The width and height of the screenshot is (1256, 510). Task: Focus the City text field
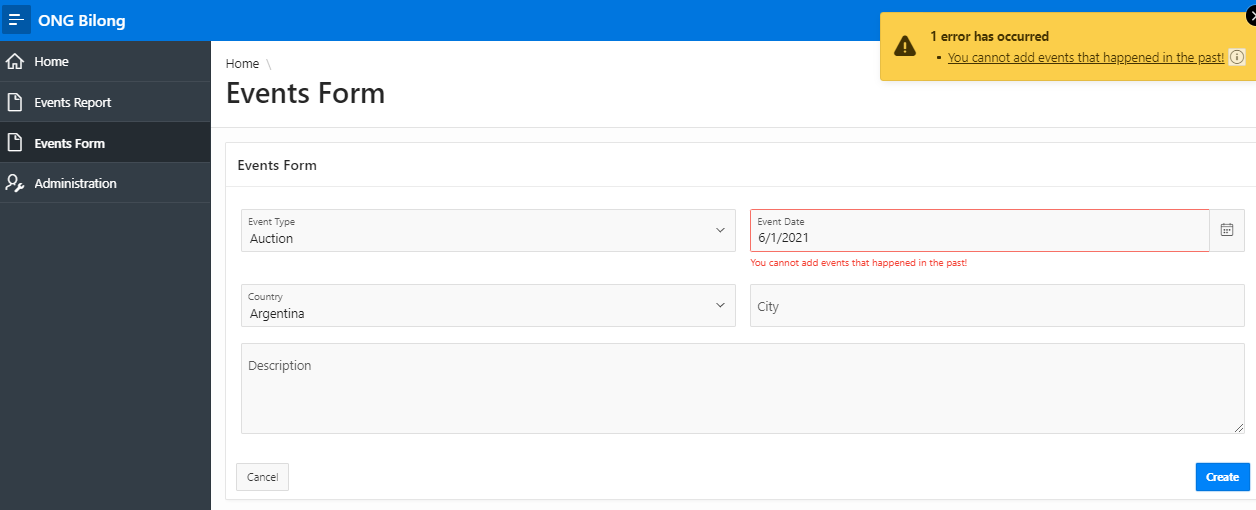click(x=997, y=305)
